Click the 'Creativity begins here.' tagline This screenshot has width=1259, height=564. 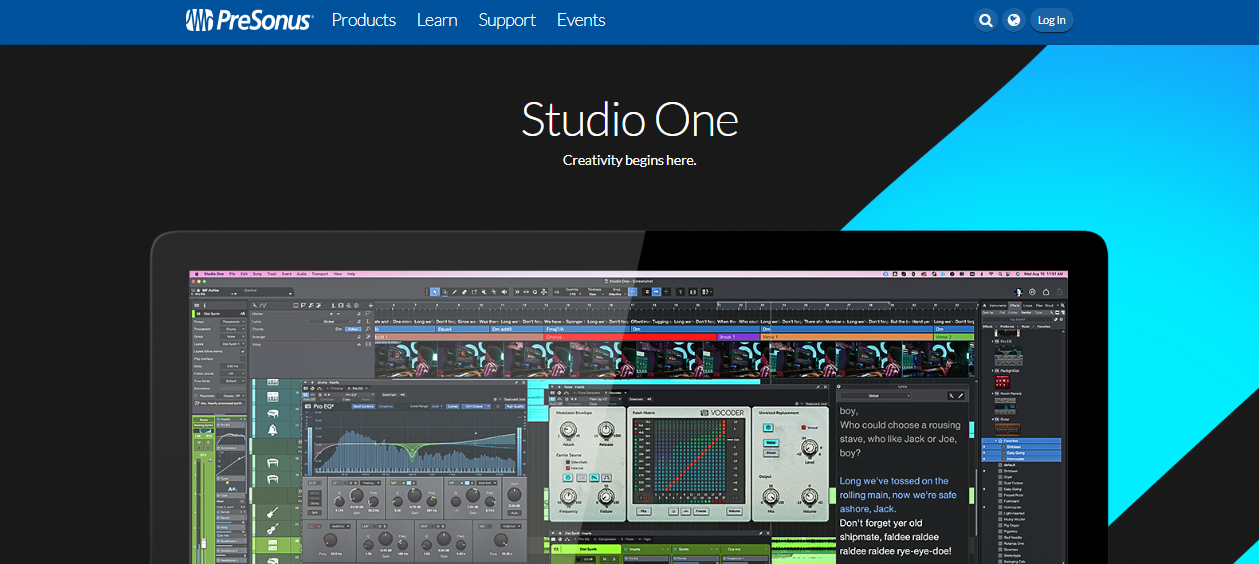[x=629, y=160]
